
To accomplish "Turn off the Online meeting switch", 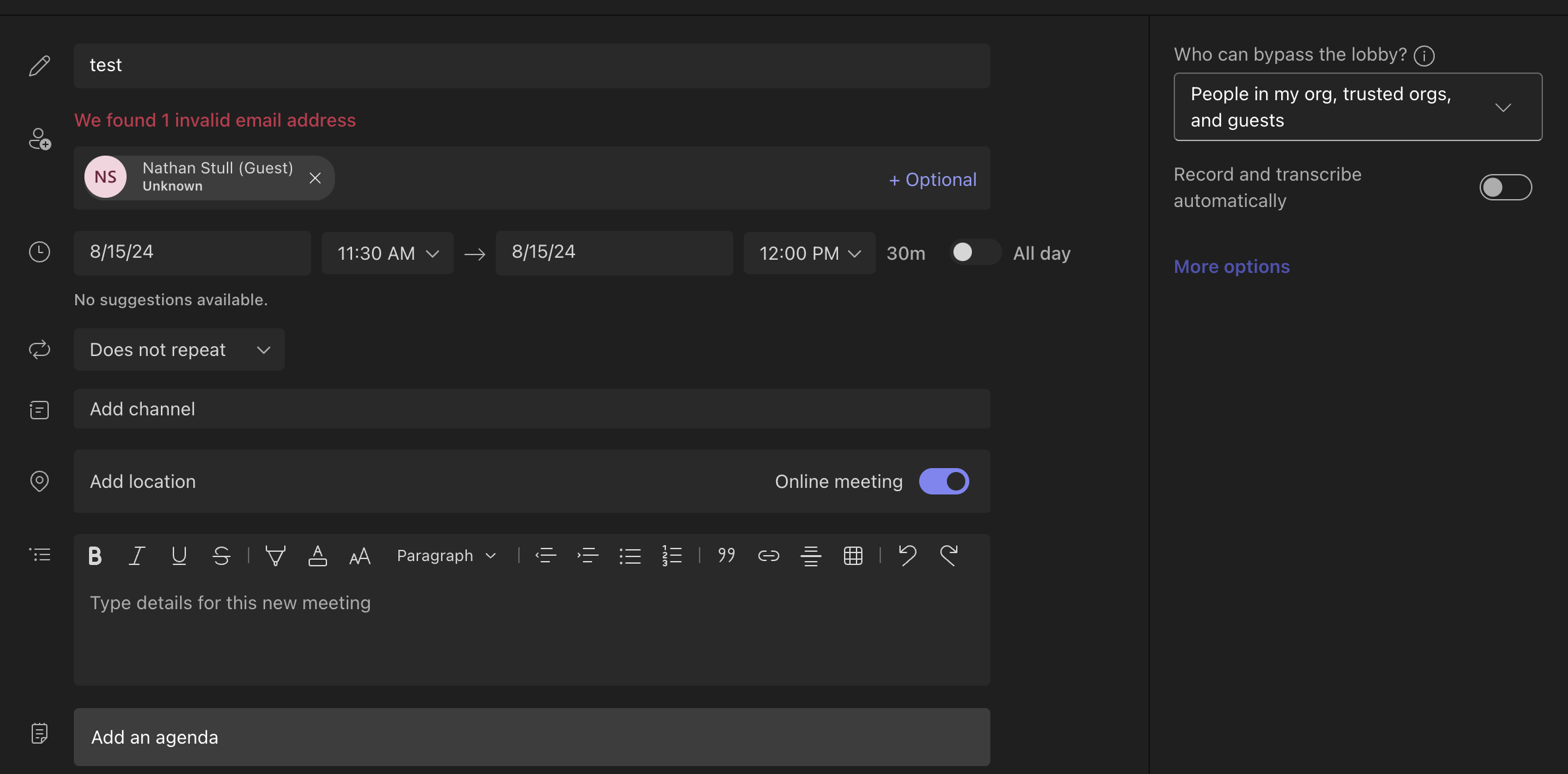I will 944,481.
